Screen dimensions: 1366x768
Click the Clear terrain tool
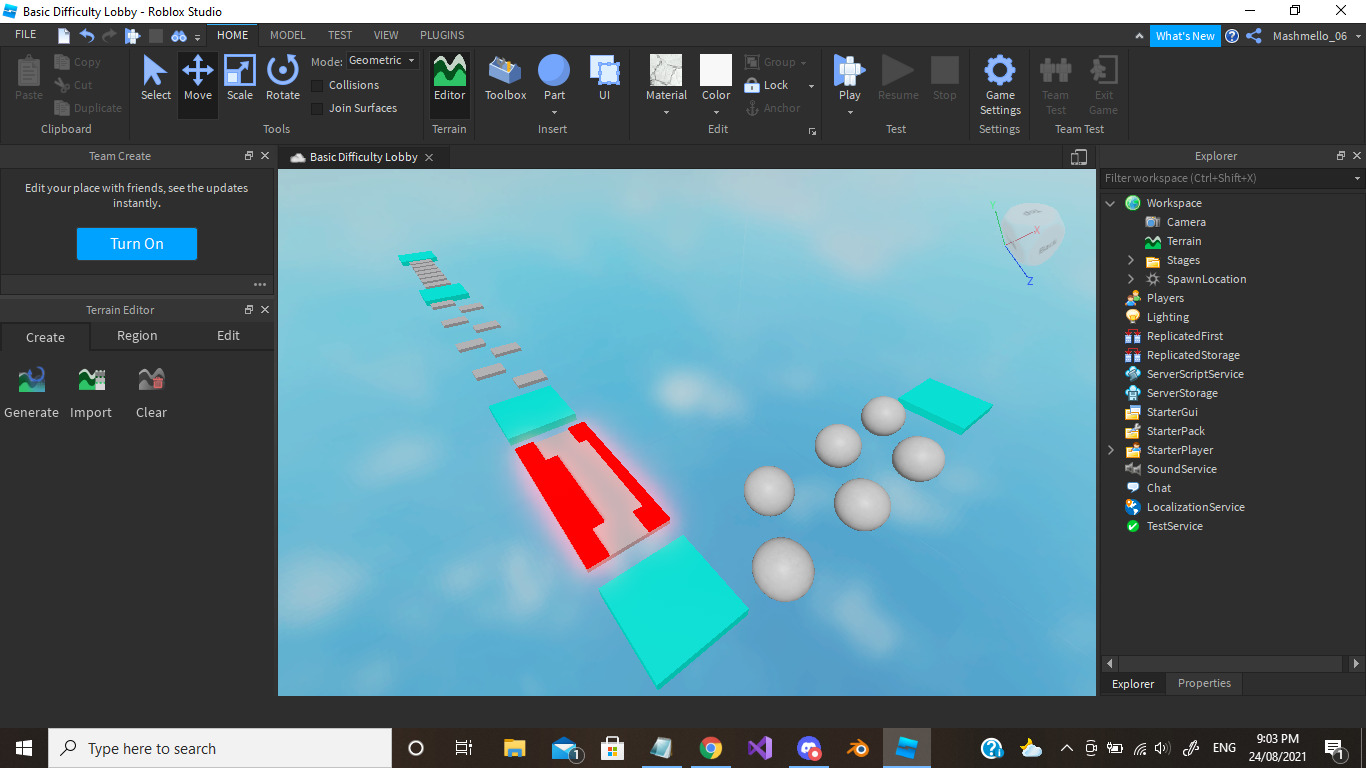point(151,392)
